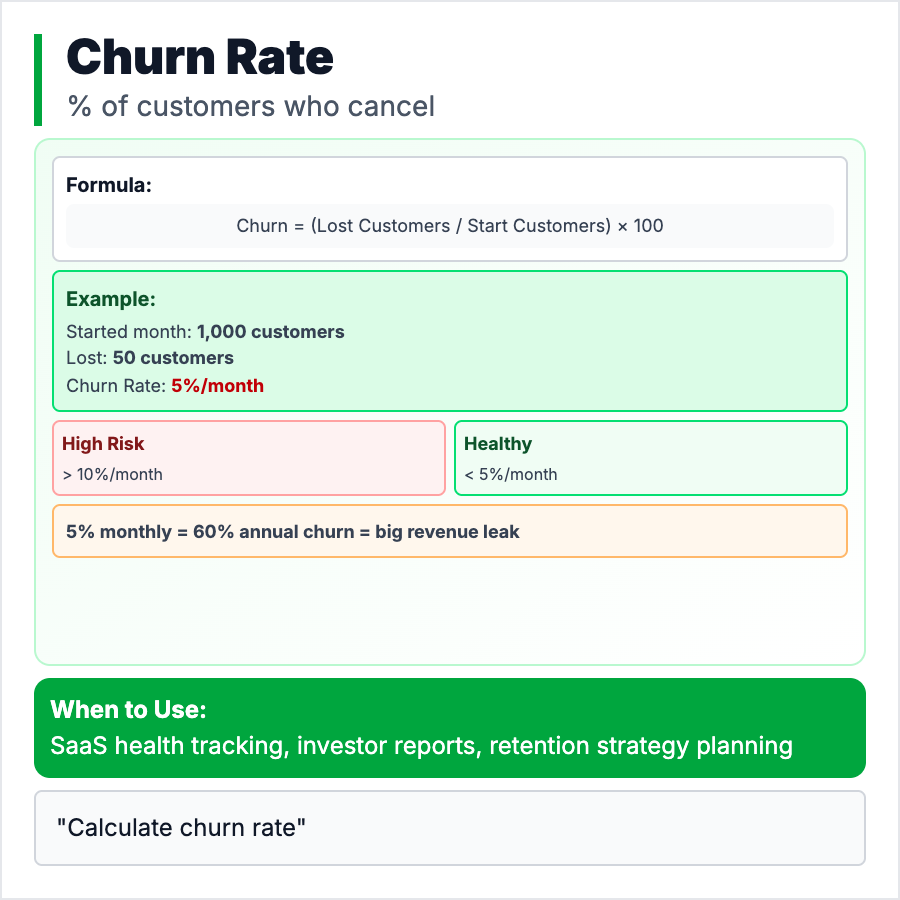This screenshot has width=900, height=900.
Task: Click the Churn Rate title heading
Action: point(199,58)
